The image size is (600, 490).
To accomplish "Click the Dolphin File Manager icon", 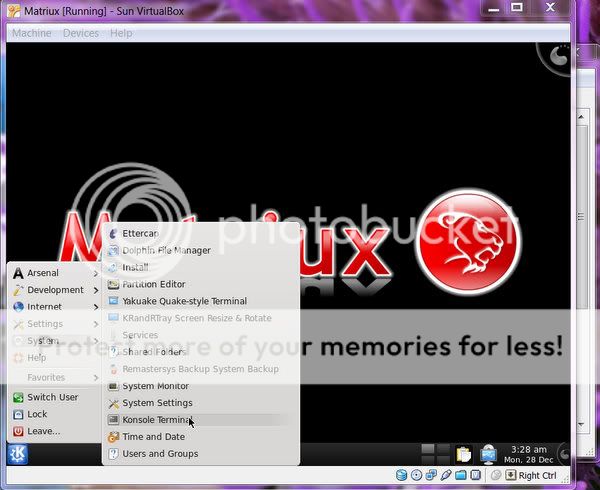I will 113,250.
